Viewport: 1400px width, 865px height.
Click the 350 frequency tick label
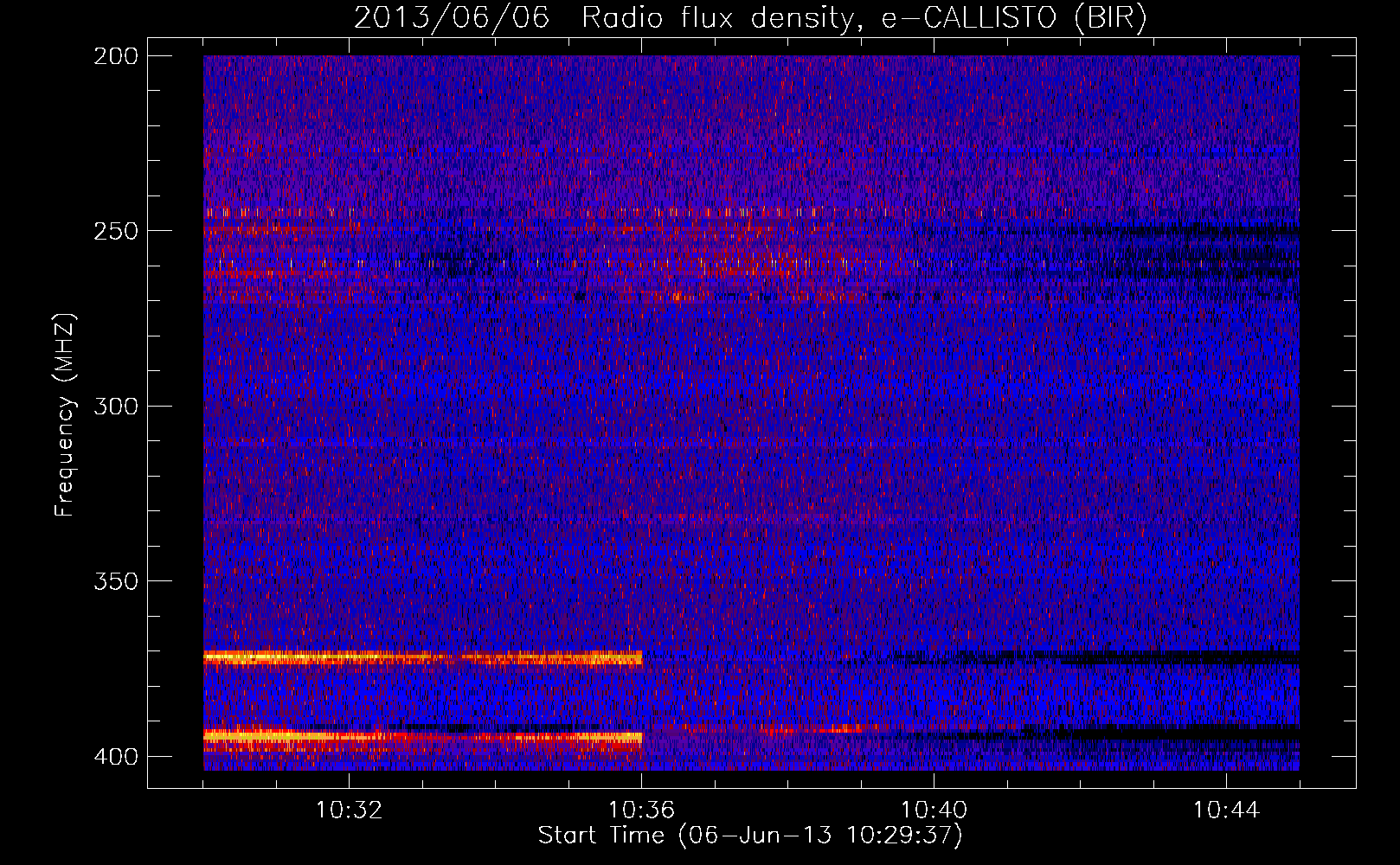pos(115,580)
